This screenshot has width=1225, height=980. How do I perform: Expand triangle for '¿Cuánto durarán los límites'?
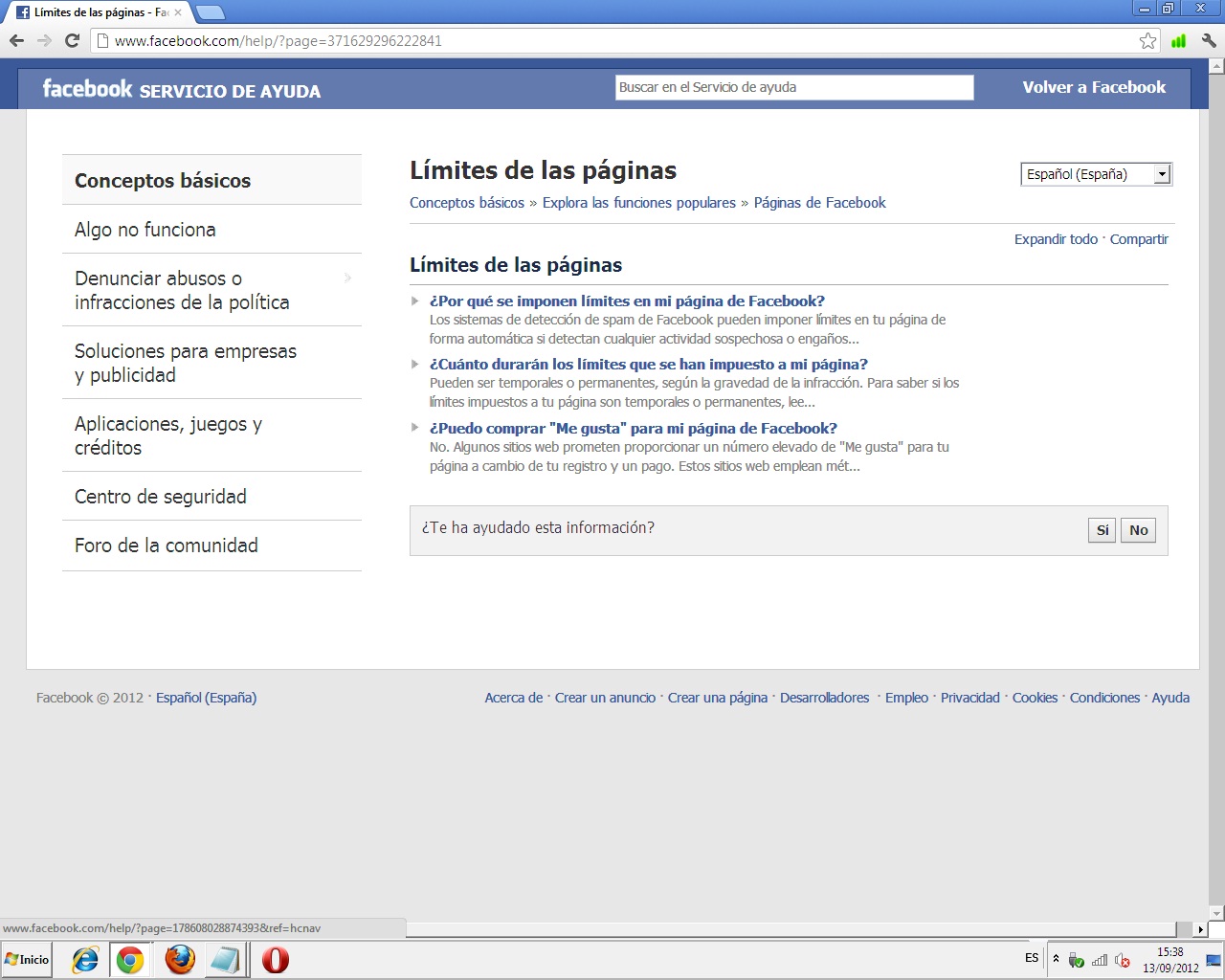[415, 364]
